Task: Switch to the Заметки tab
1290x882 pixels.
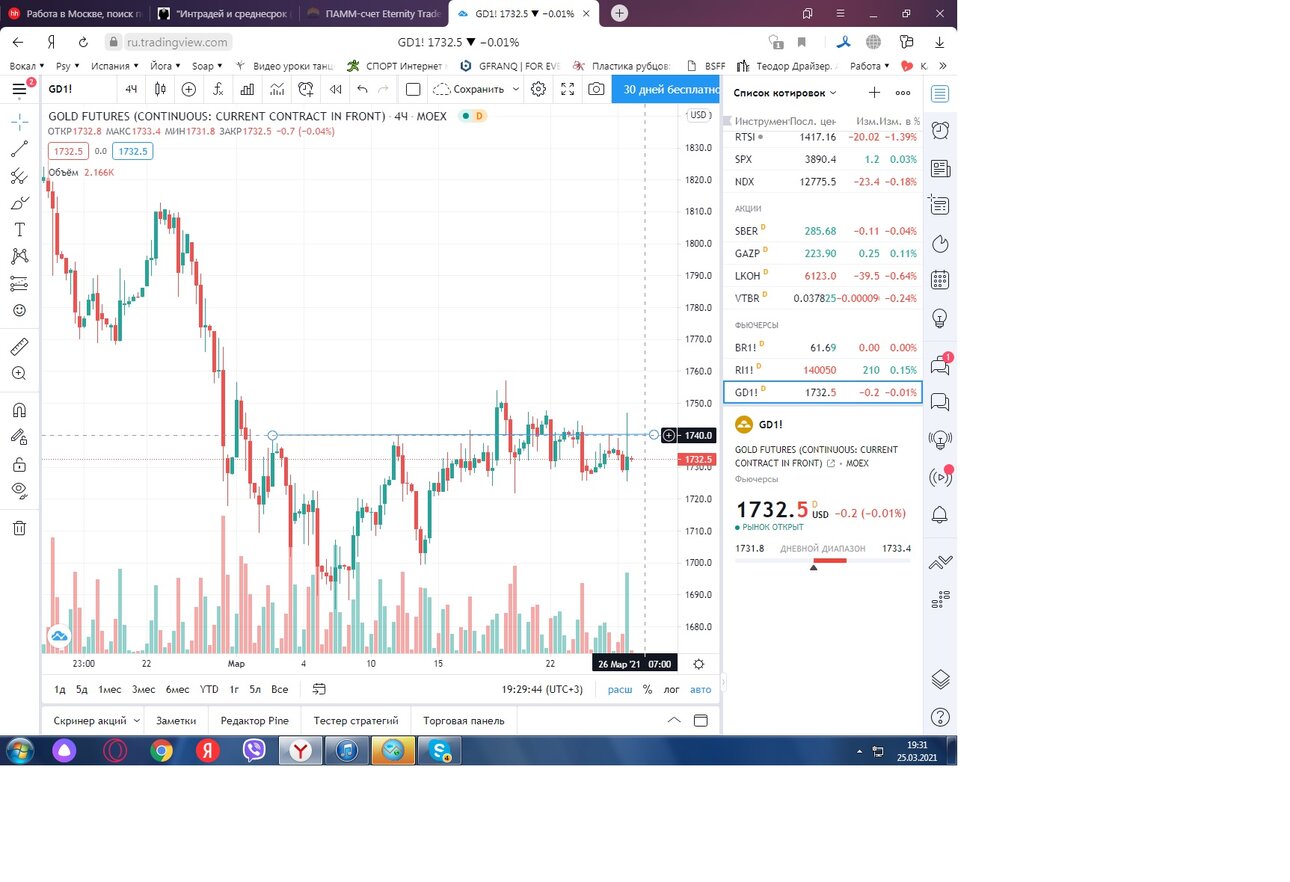Action: [176, 720]
